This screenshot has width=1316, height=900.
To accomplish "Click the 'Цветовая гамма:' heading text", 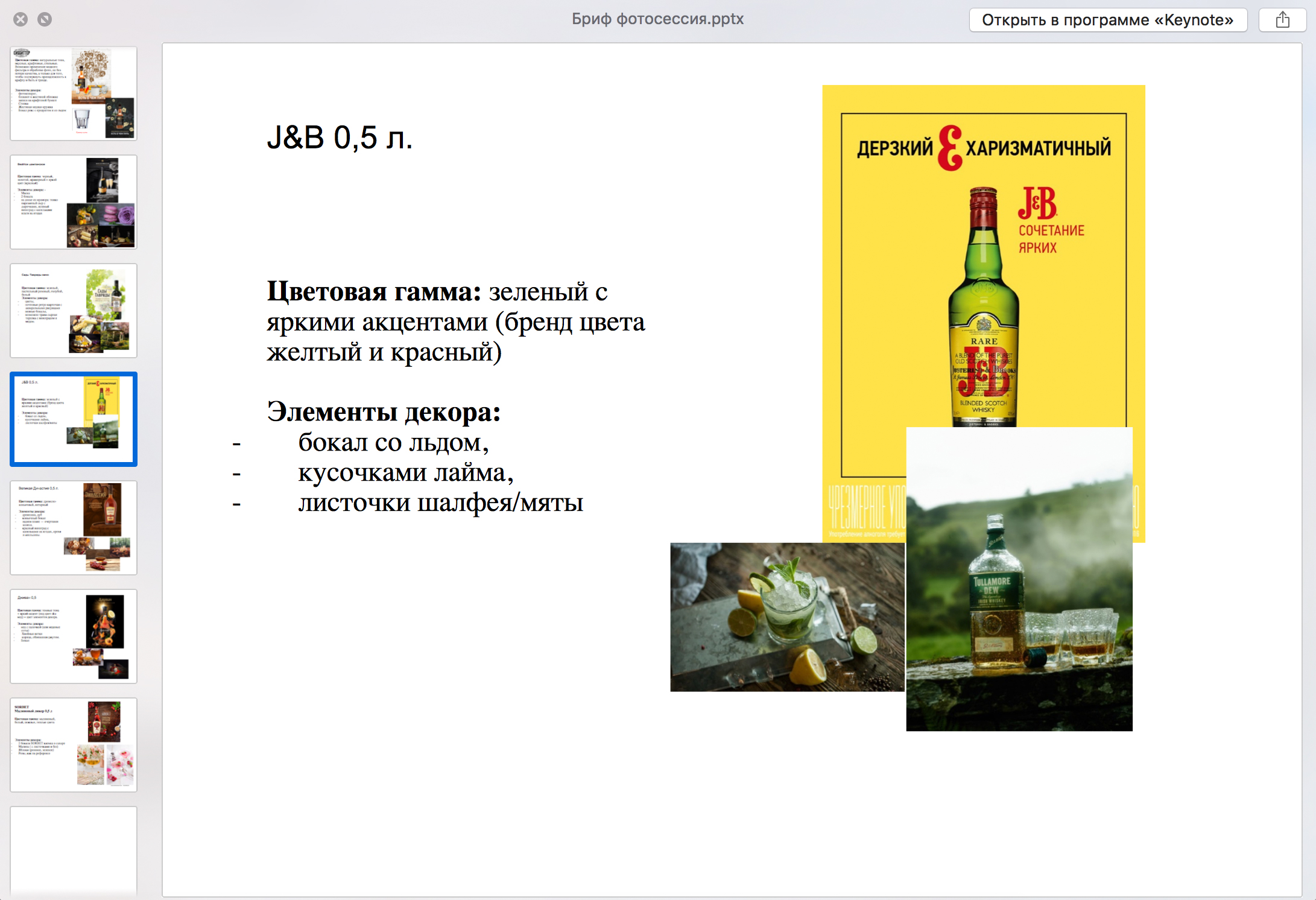I will (374, 291).
